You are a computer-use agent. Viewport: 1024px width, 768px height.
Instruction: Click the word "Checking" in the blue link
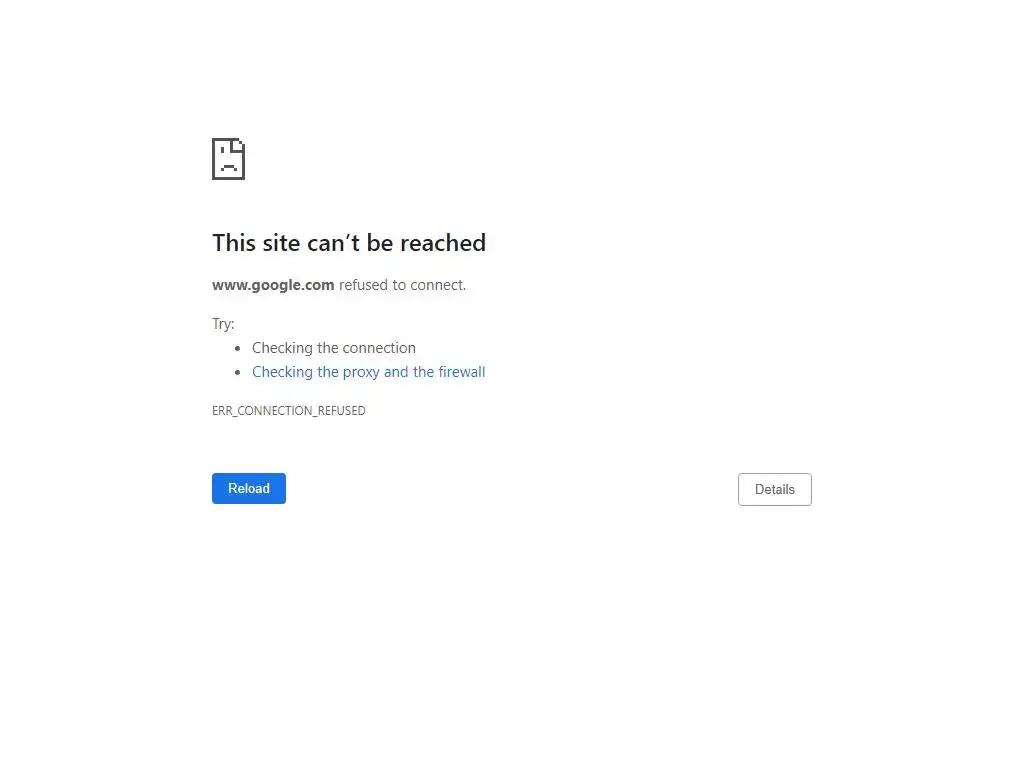pyautogui.click(x=282, y=372)
